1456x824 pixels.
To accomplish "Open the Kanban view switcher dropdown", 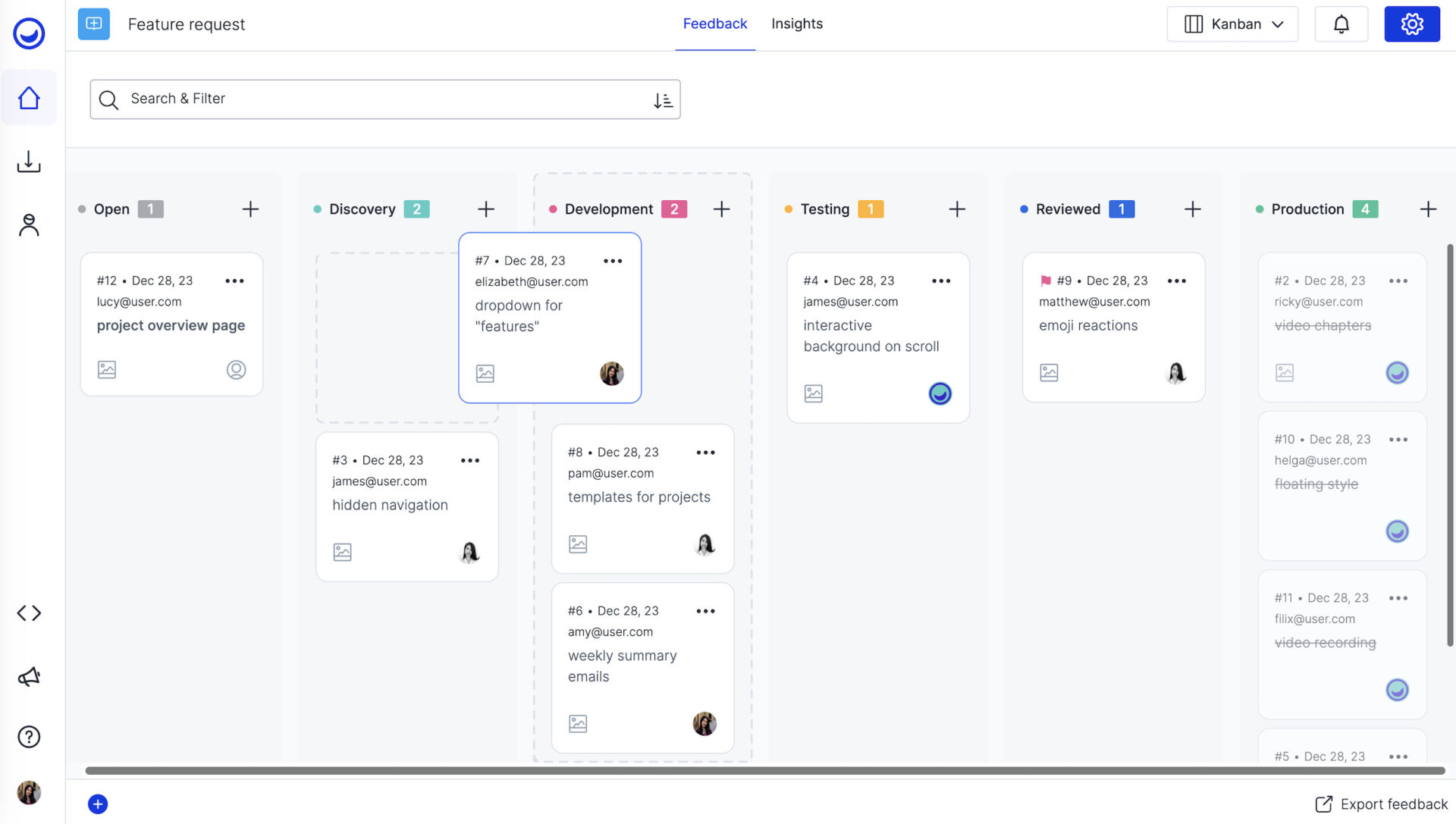I will 1232,23.
